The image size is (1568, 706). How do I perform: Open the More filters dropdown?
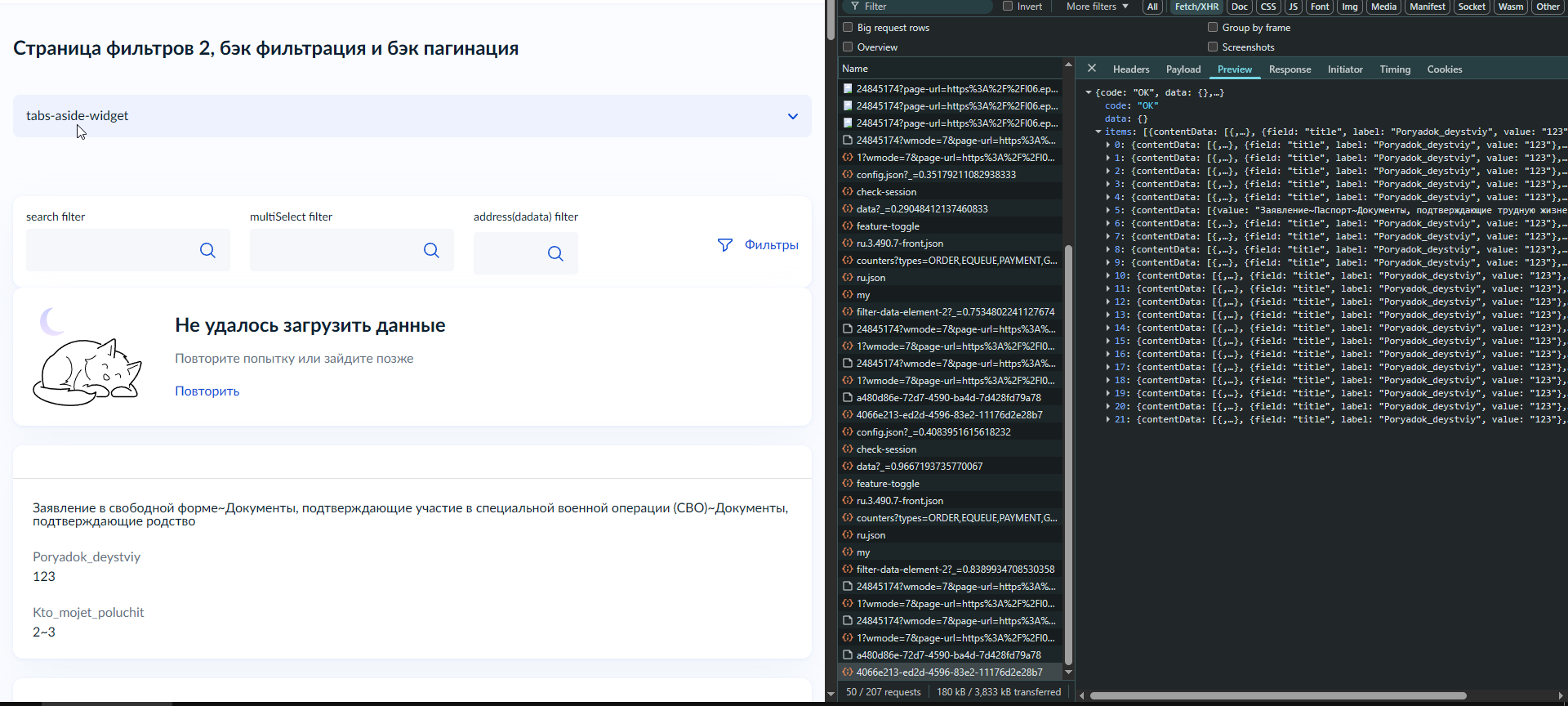1097,7
